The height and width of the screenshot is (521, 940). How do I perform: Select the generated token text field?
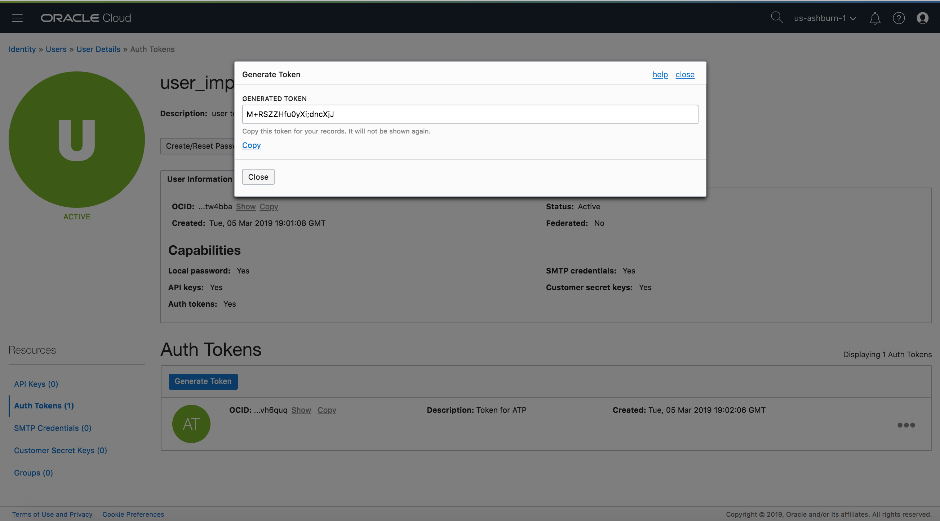(470, 114)
